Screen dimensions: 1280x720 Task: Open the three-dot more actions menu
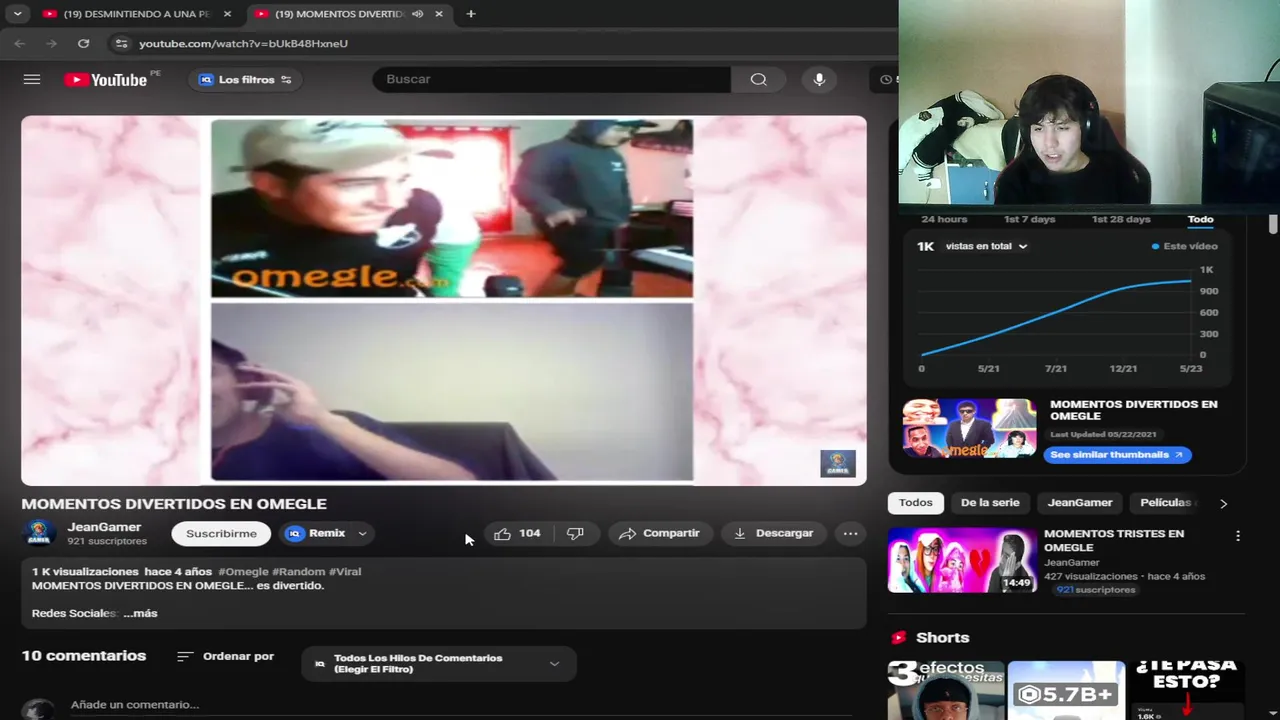coord(850,533)
